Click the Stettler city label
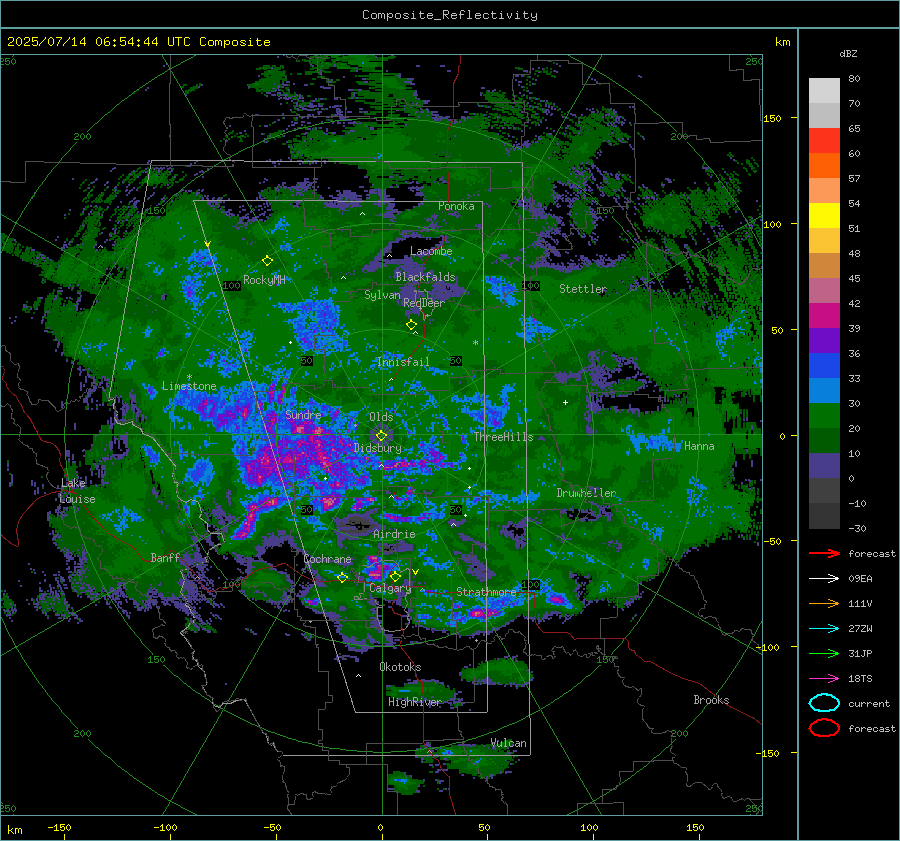The width and height of the screenshot is (900, 841). pos(583,289)
